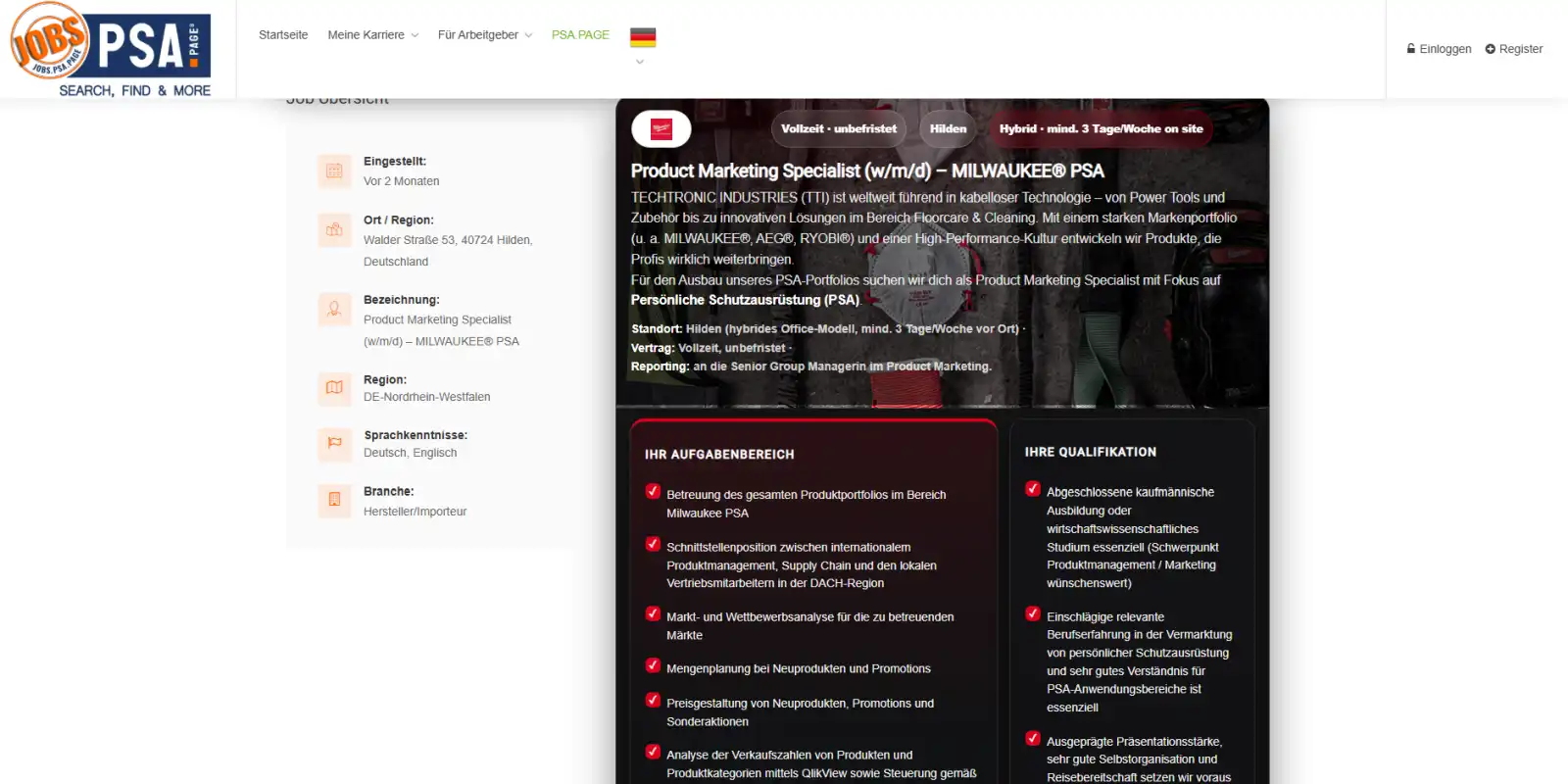
Task: Click checkmark beside Einschlägige relevante Berufserfahrung
Action: coord(1033,613)
